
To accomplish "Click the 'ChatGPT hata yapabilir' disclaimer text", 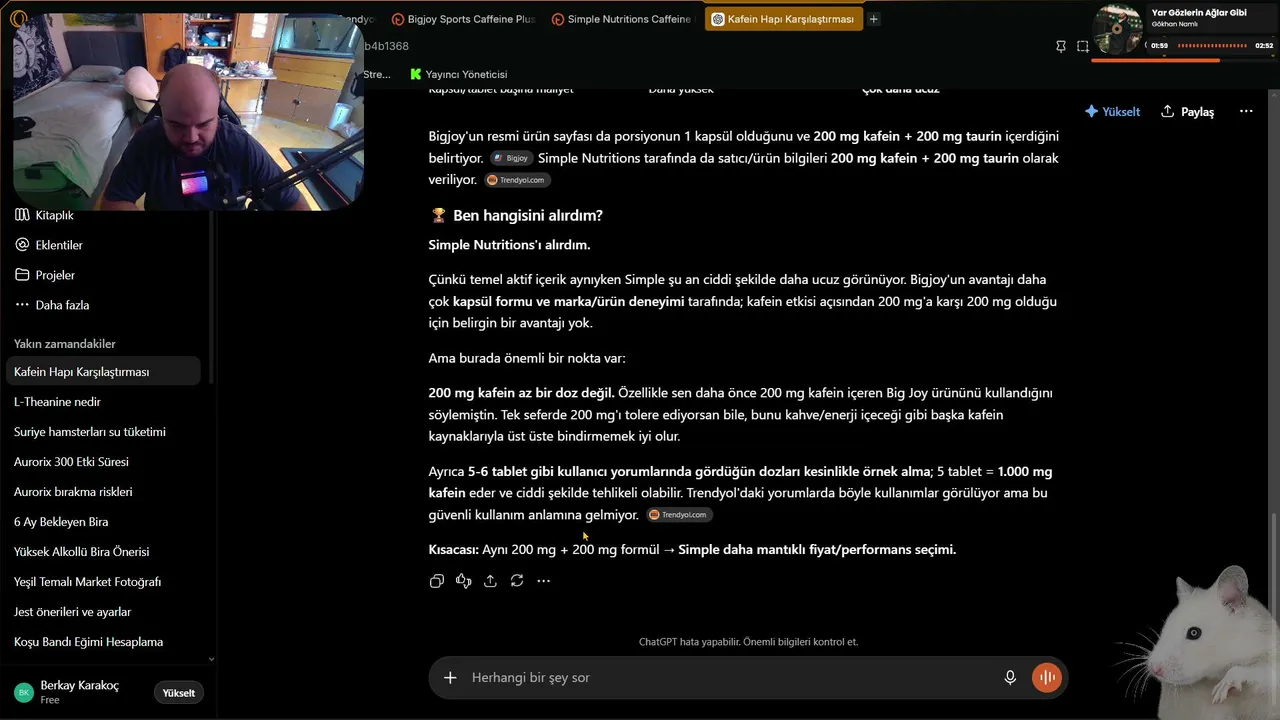I will click(748, 642).
